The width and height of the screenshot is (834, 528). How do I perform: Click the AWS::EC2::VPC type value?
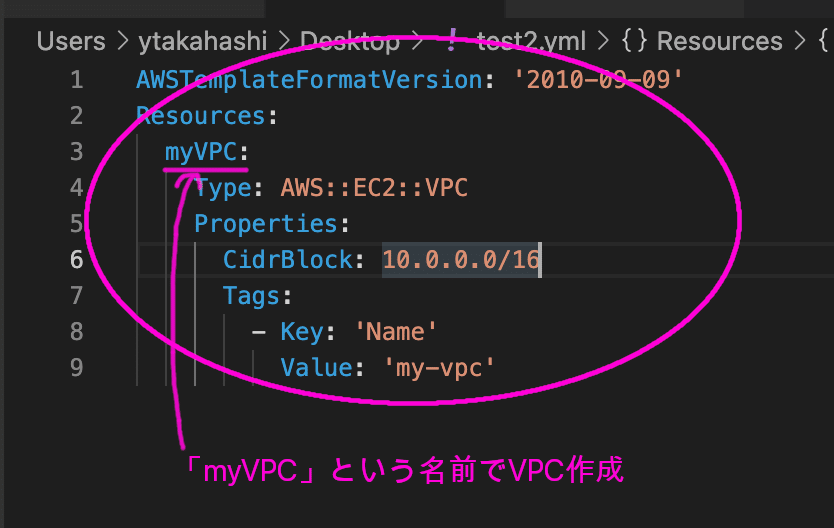[x=374, y=188]
